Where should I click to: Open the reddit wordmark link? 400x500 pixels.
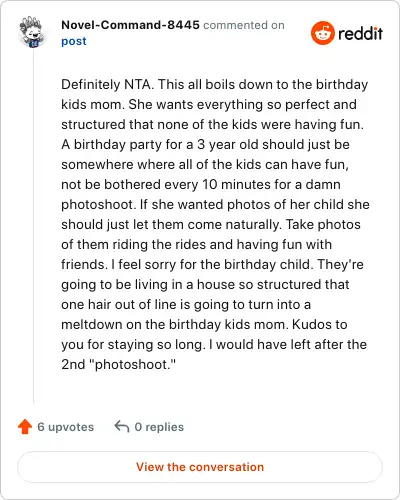tap(360, 34)
